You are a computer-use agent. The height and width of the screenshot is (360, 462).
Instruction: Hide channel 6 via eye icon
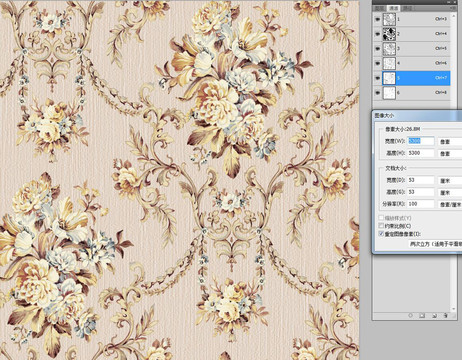pyautogui.click(x=377, y=92)
